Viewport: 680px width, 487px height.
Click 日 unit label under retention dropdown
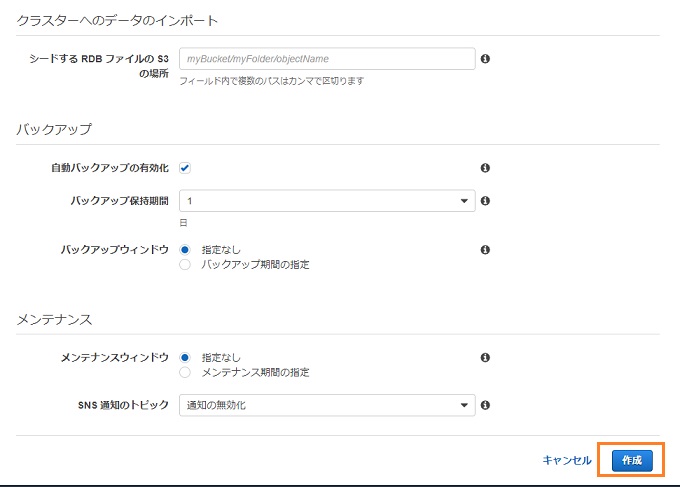click(x=183, y=223)
